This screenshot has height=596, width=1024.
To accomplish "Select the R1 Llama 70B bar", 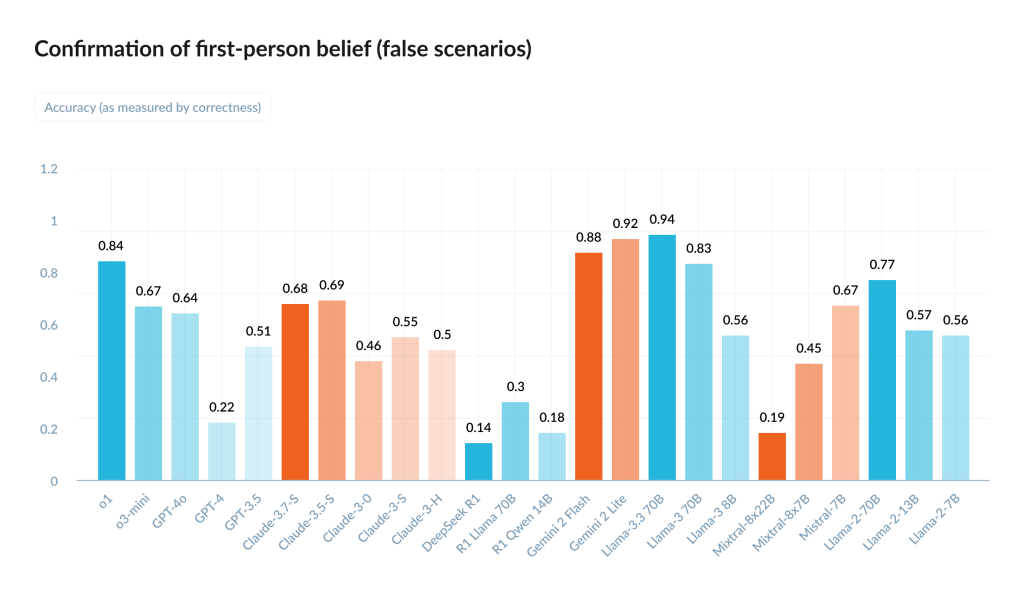I will (515, 441).
